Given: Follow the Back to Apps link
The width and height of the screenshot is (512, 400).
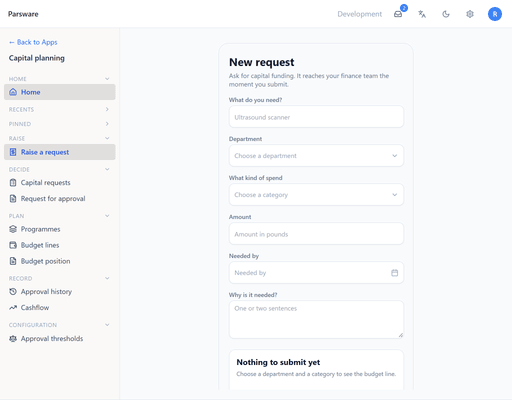Looking at the screenshot, I should [33, 42].
